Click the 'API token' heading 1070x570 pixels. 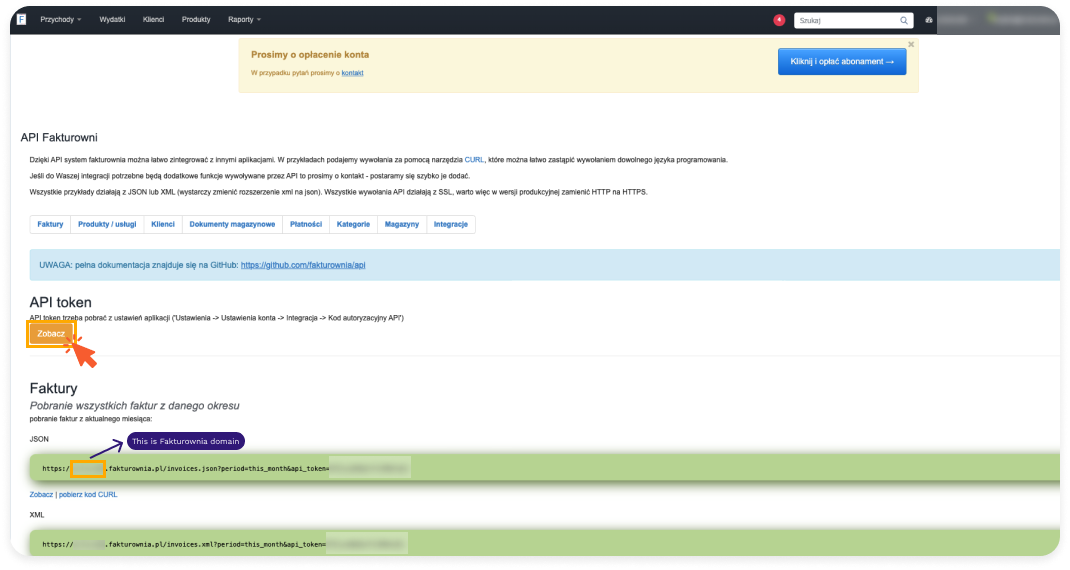60,302
